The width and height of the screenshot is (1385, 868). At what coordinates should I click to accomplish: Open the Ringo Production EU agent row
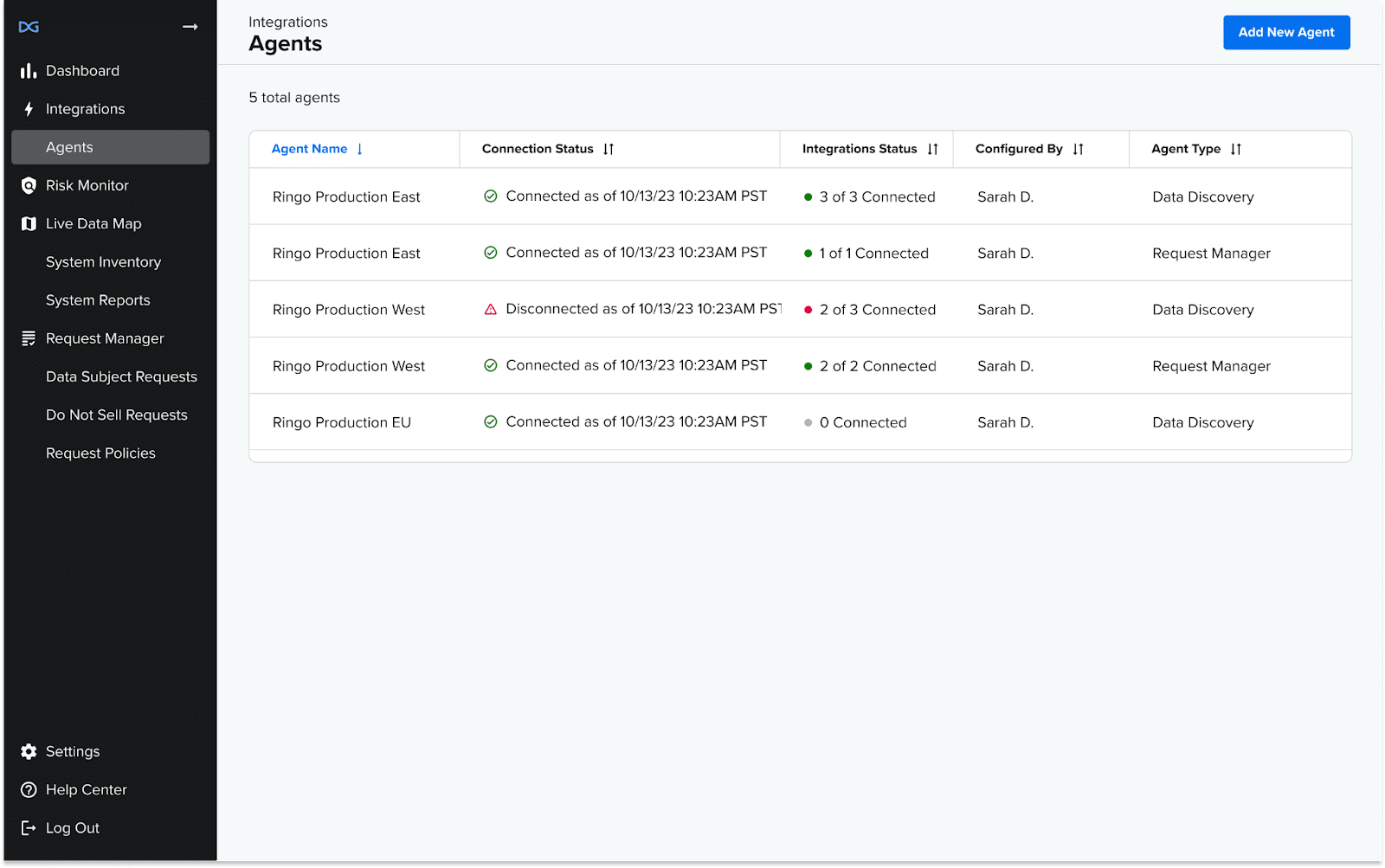tap(342, 422)
